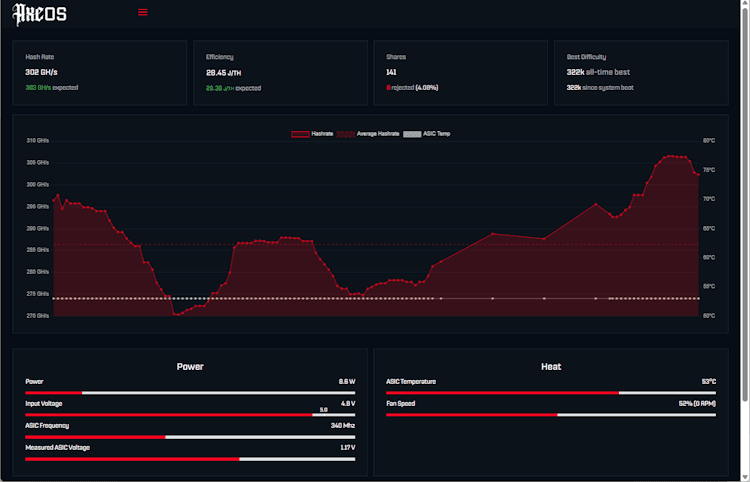This screenshot has height=482, width=750.
Task: Toggle Average Hashrate legend entry
Action: (368, 133)
